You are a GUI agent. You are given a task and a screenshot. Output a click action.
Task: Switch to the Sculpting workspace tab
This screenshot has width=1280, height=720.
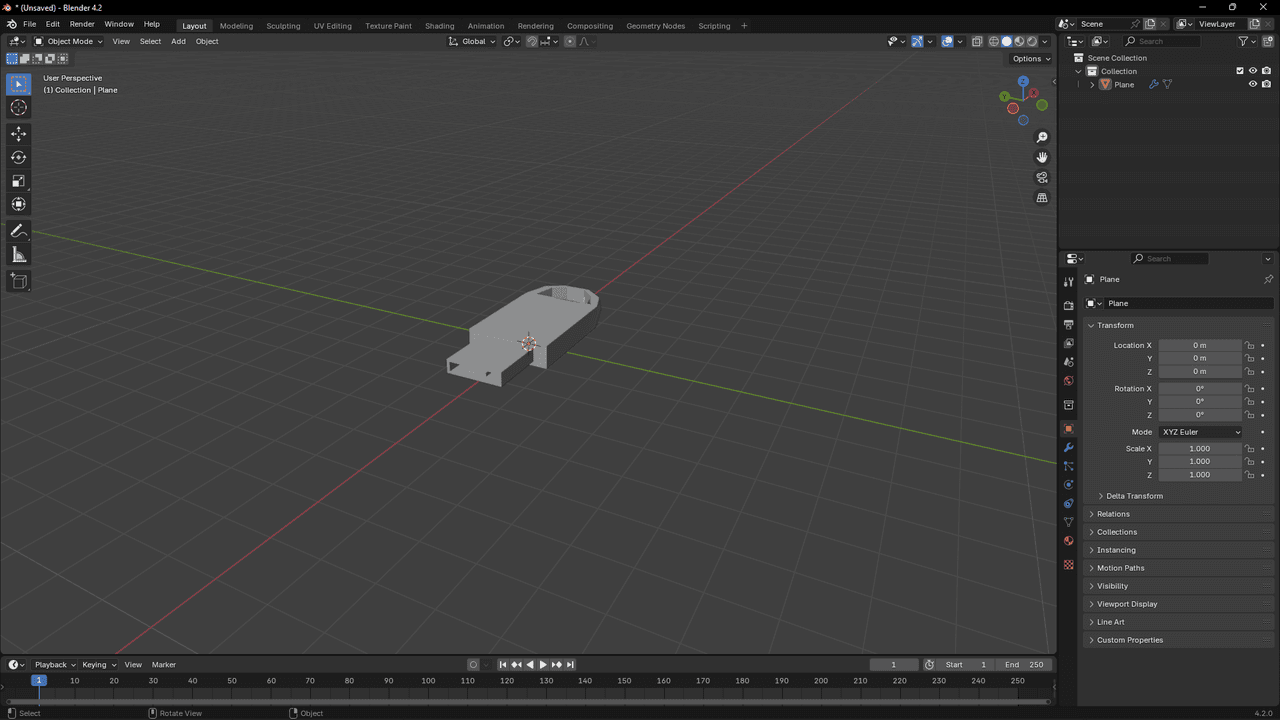283,25
